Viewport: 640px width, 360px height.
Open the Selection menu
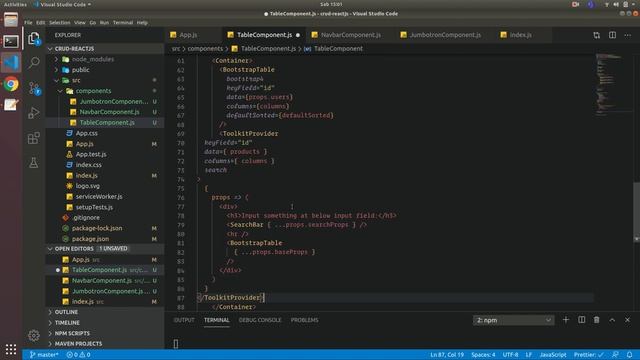tap(60, 23)
